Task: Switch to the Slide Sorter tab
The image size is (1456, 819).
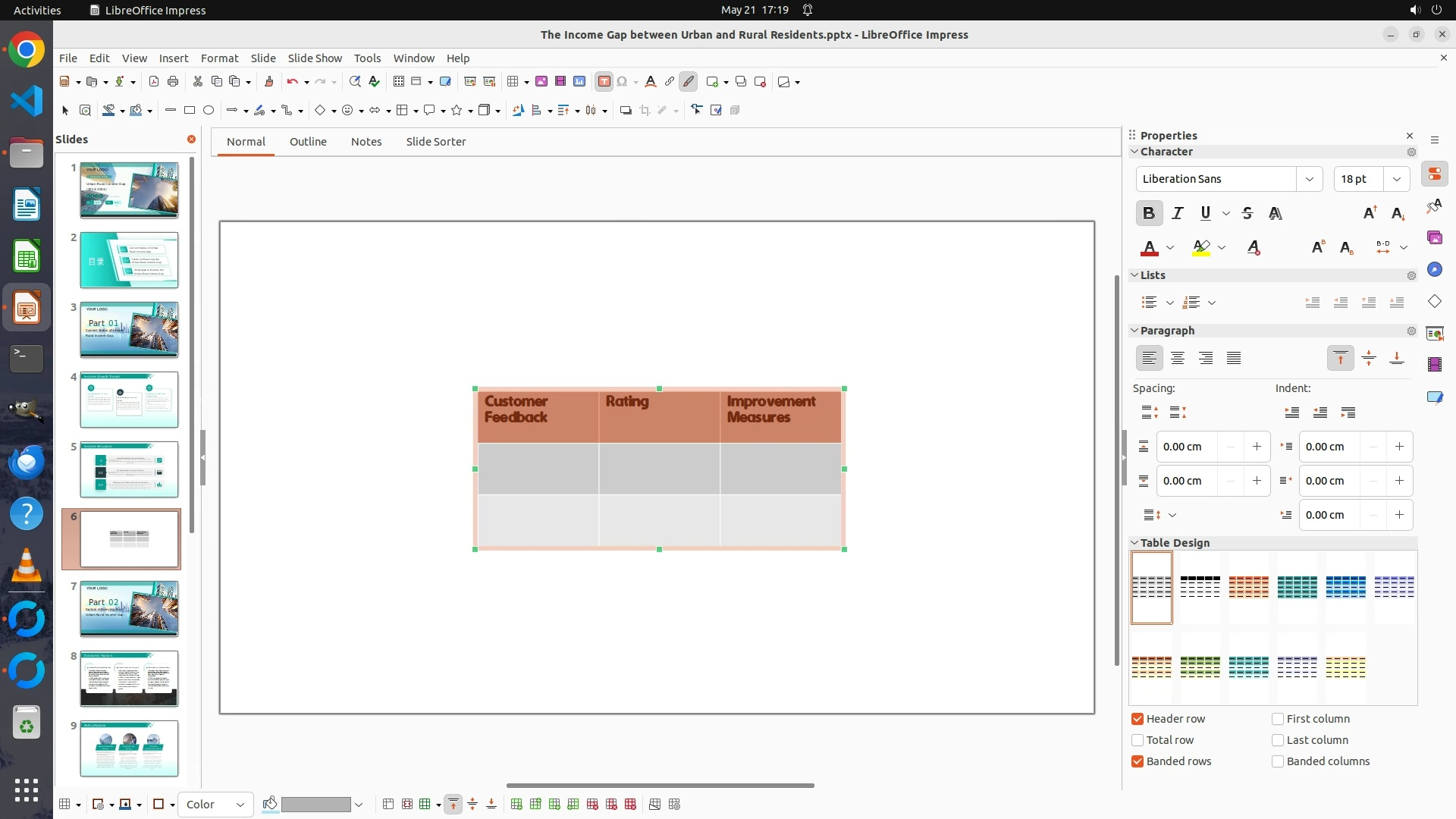Action: 435,142
